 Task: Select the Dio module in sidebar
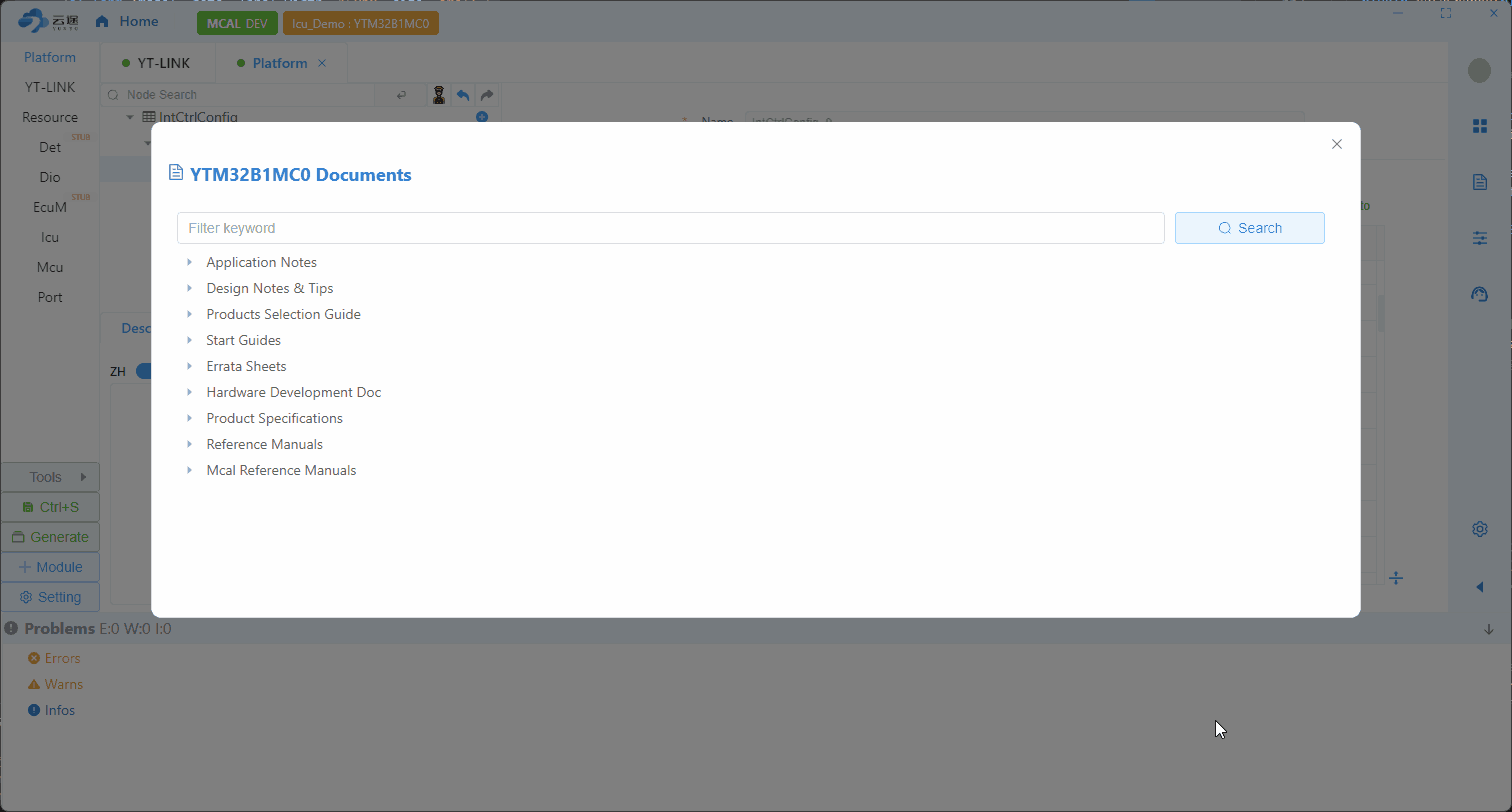[50, 177]
